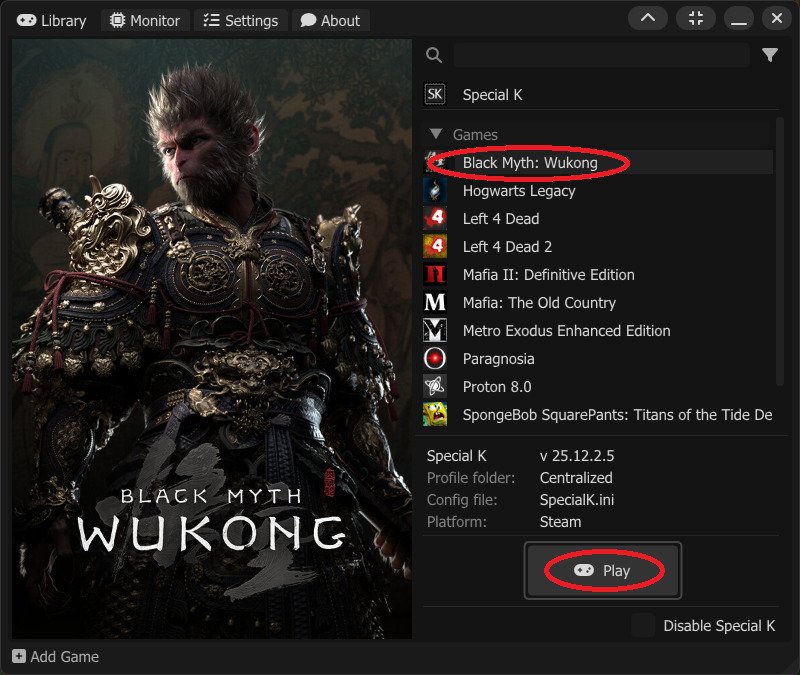Click the Mafia II red icon
This screenshot has height=675, width=800.
435,274
